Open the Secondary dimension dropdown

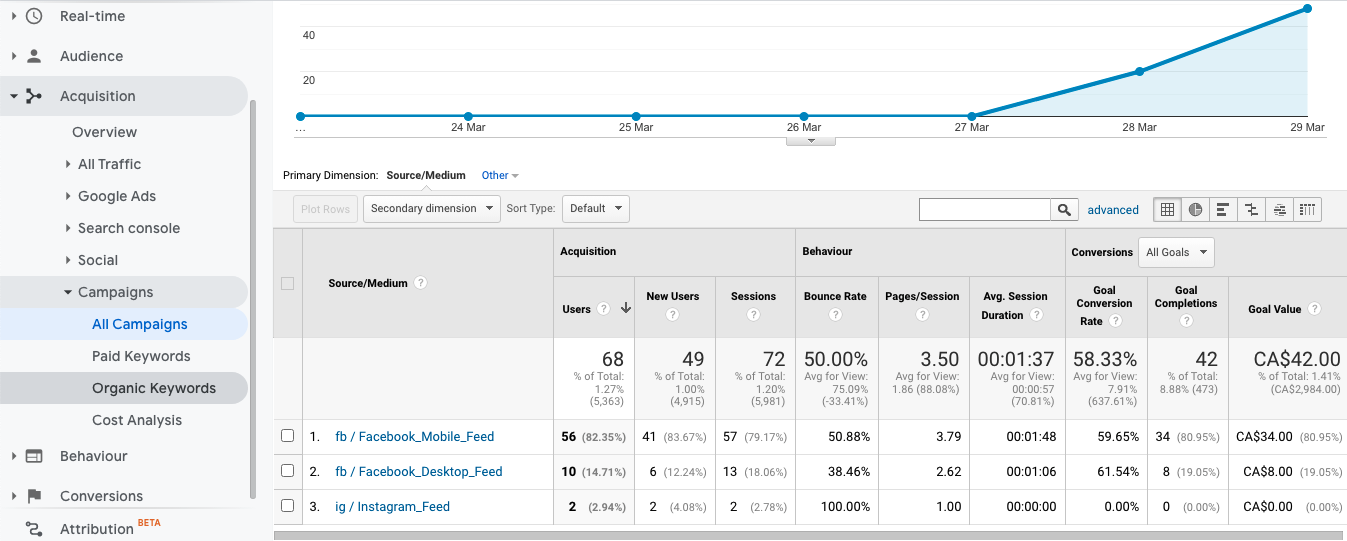pos(432,208)
